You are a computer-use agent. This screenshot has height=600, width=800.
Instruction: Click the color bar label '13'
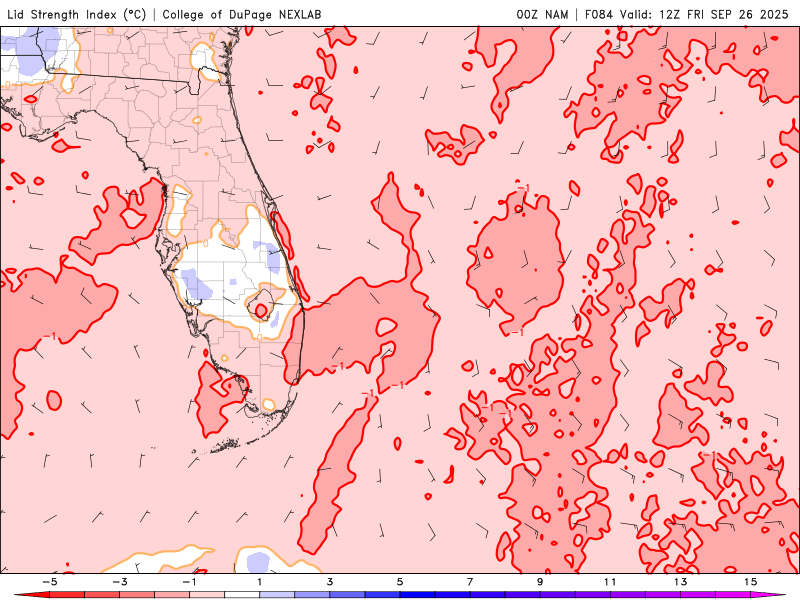(x=680, y=582)
